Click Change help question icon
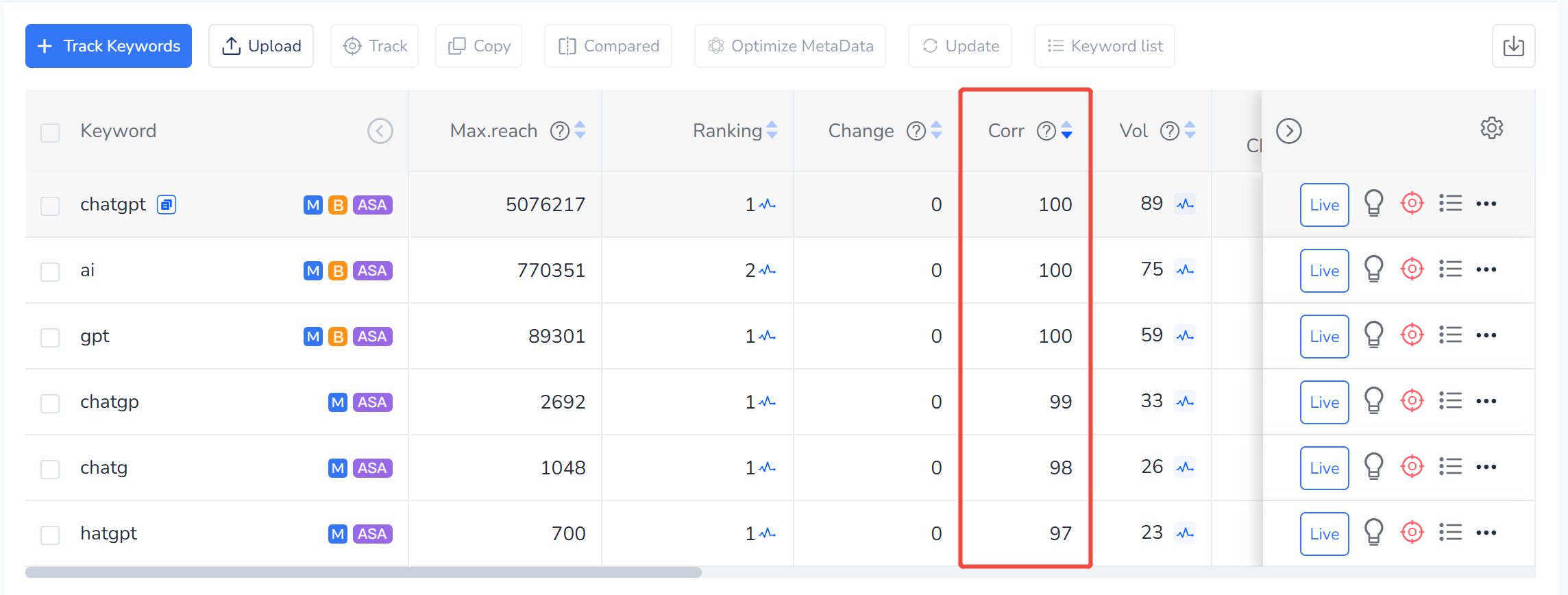Viewport: 1568px width, 595px height. (916, 131)
